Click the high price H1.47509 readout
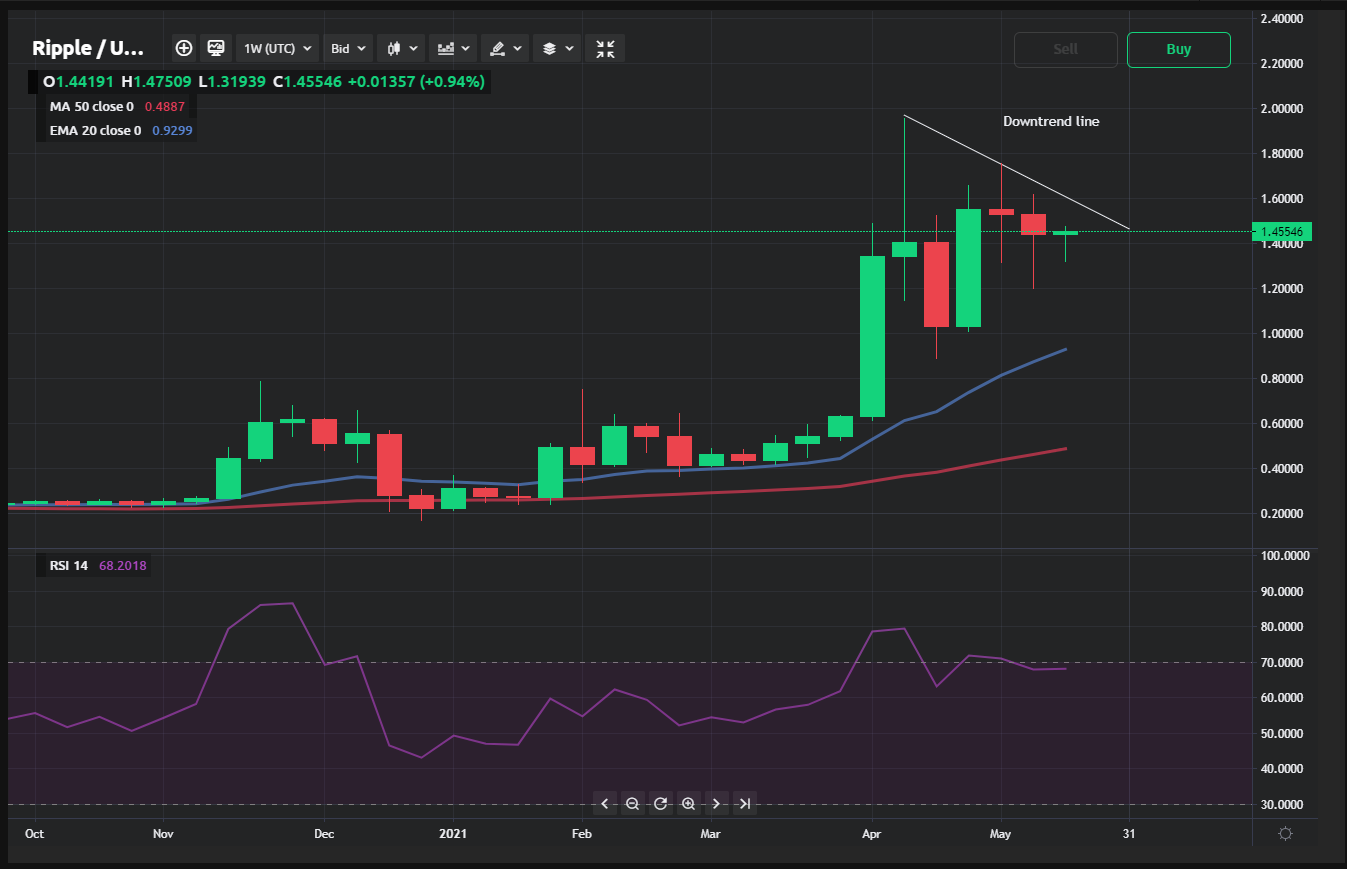 click(157, 81)
